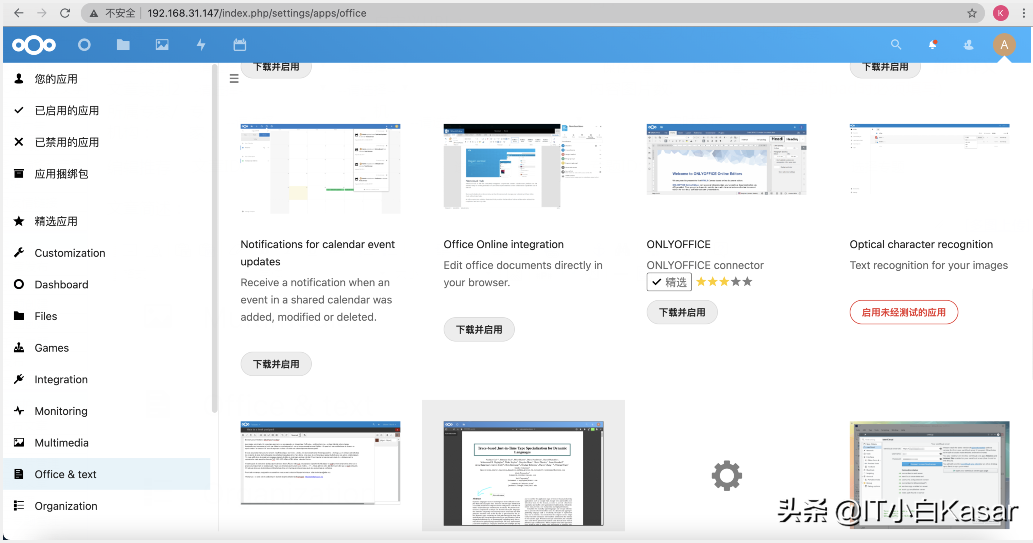This screenshot has height=543, width=1033.
Task: Open Multimedia category
Action: coord(107,443)
